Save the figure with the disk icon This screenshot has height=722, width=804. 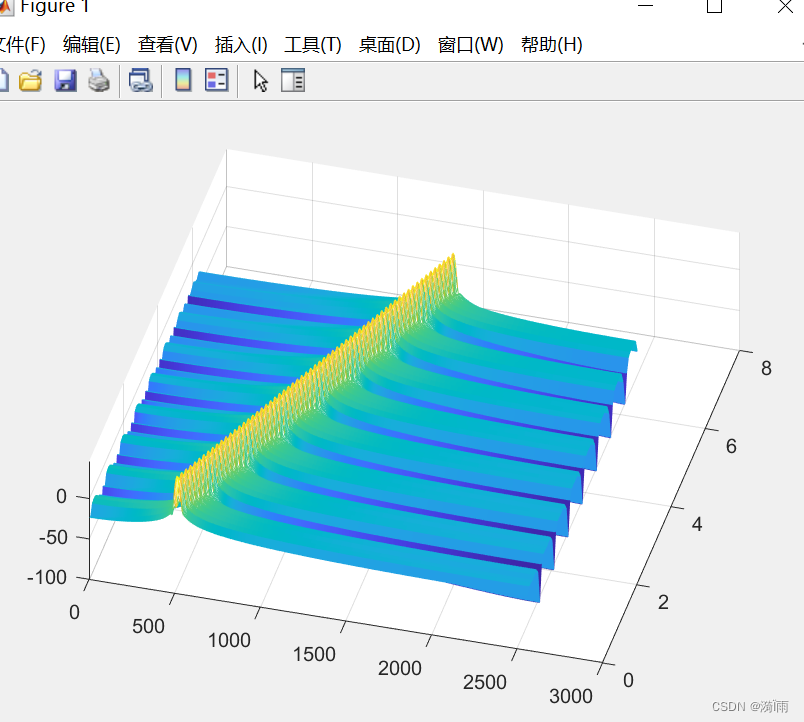(66, 80)
